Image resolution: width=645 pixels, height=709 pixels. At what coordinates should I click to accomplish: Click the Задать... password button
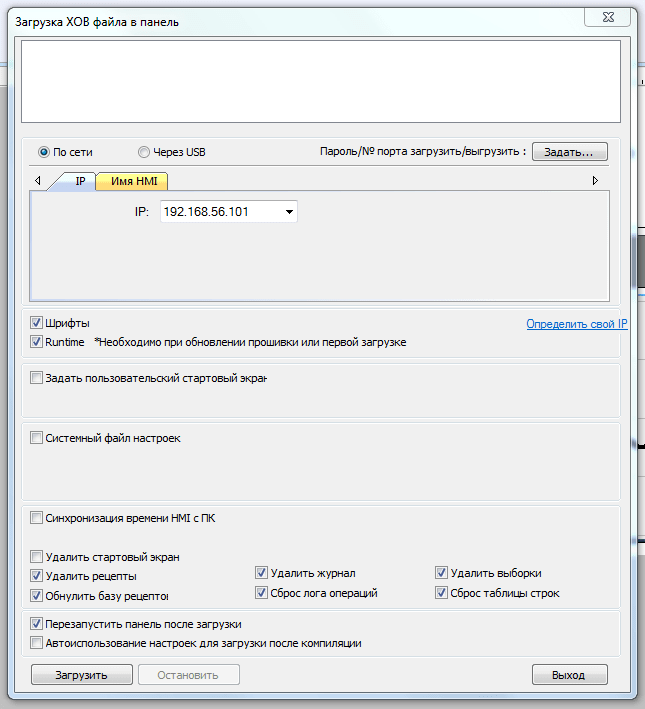569,152
